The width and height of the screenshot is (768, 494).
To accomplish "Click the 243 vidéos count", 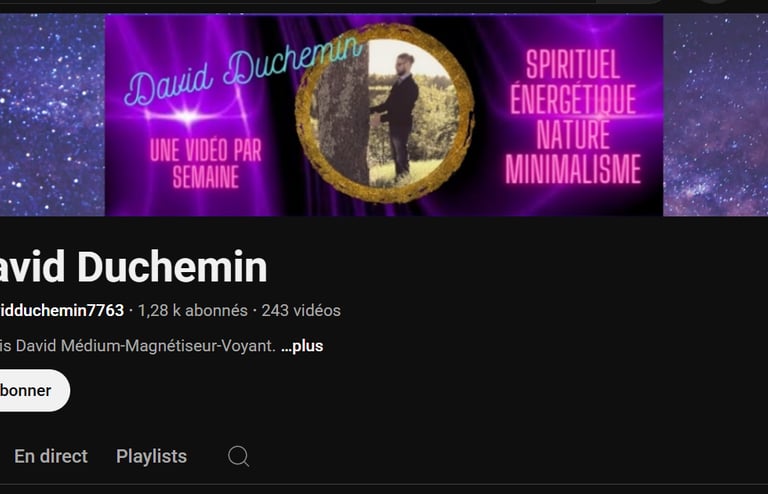I will pos(301,310).
